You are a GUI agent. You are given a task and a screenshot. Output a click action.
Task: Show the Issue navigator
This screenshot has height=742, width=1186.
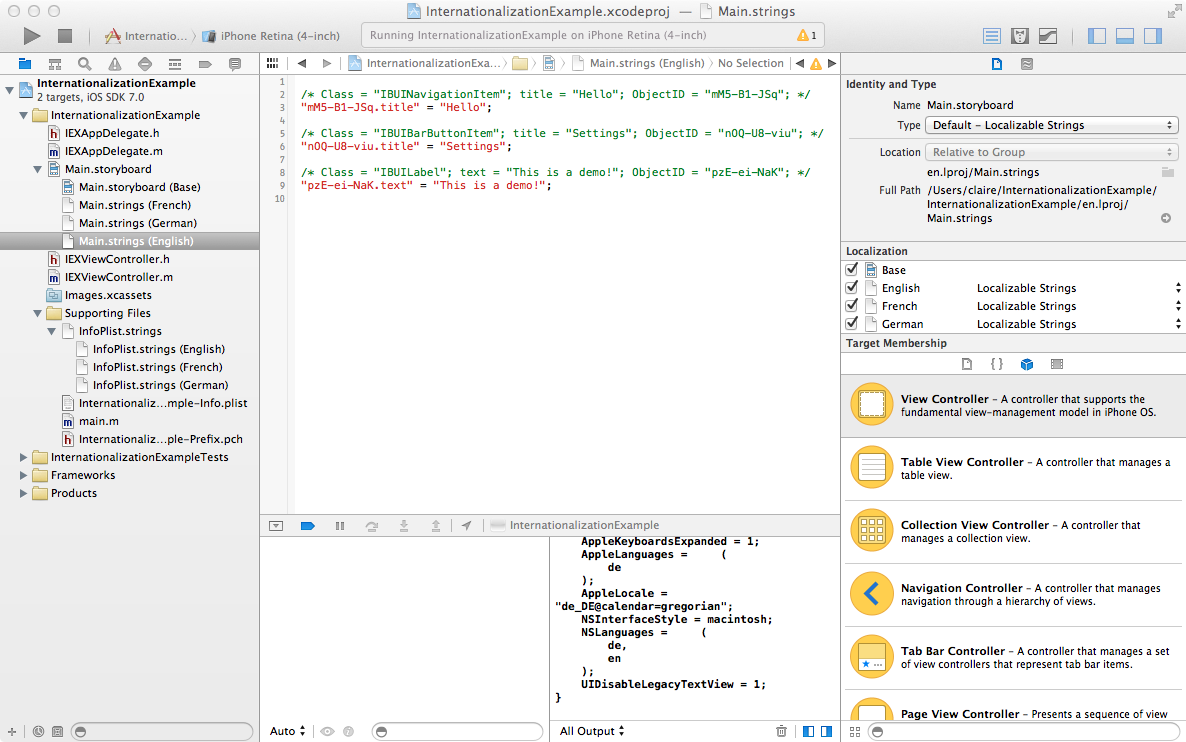[x=114, y=64]
